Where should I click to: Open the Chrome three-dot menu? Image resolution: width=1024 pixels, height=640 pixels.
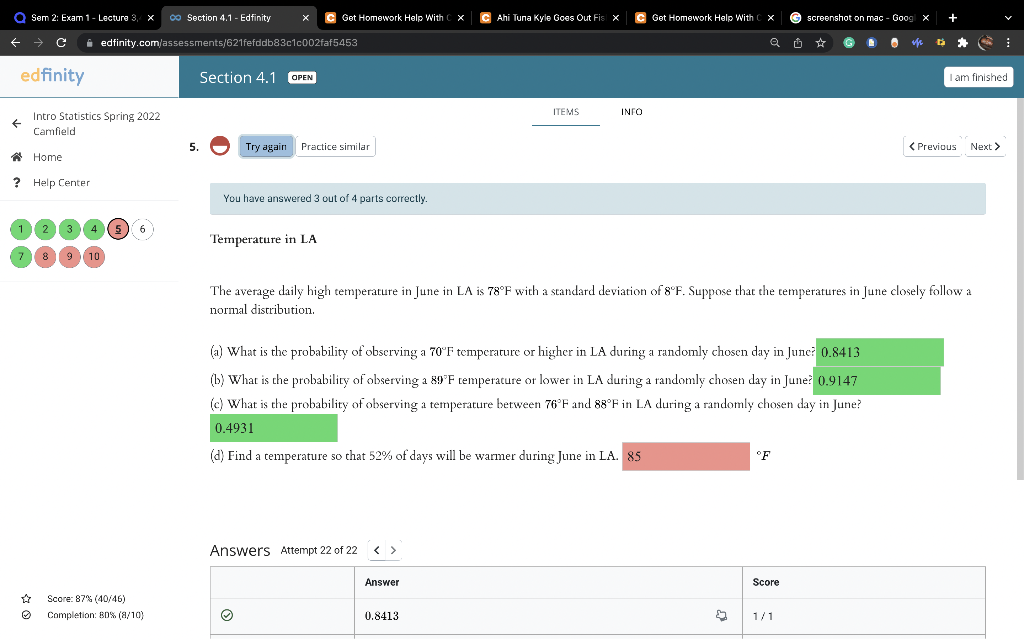[x=1008, y=44]
